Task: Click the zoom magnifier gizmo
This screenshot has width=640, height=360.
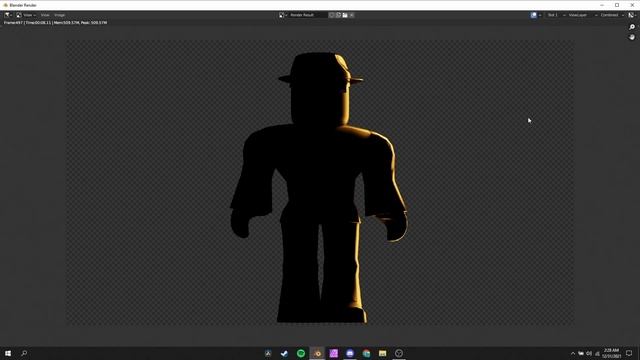Action: pos(632,27)
